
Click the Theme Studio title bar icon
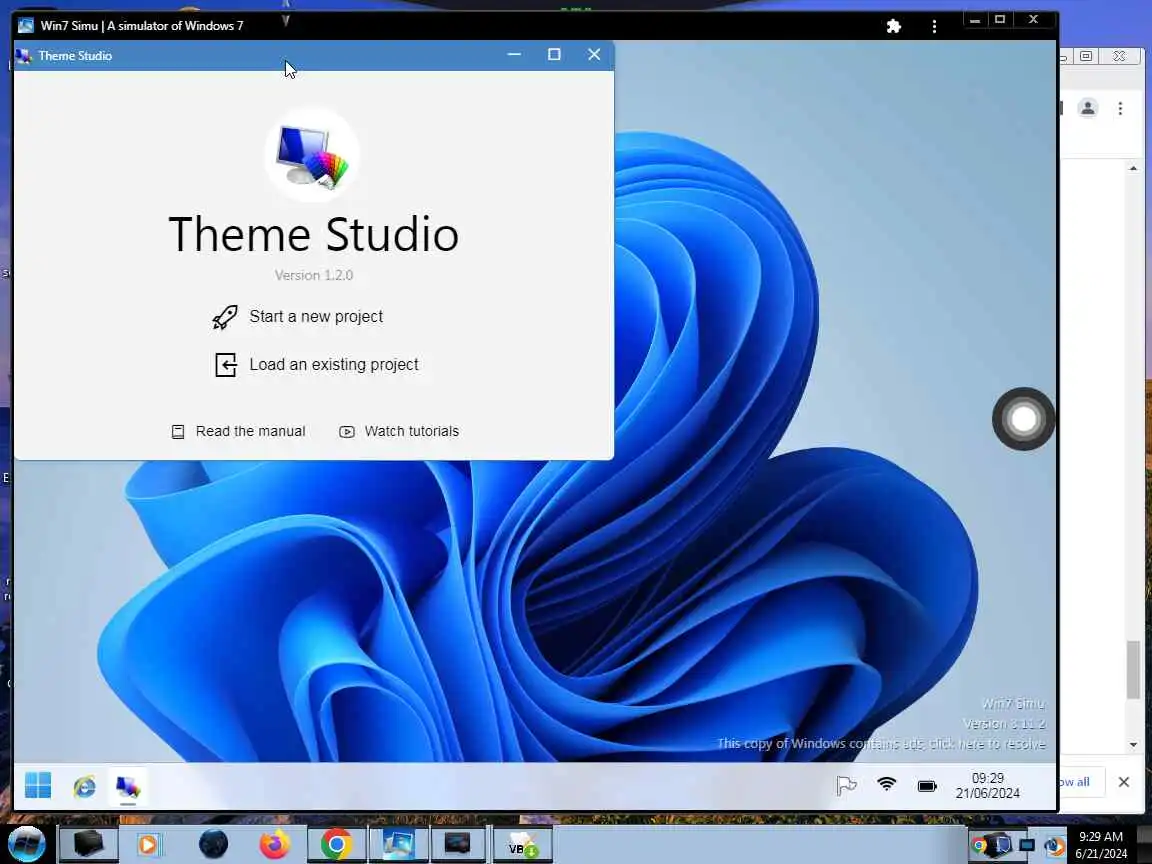coord(24,56)
